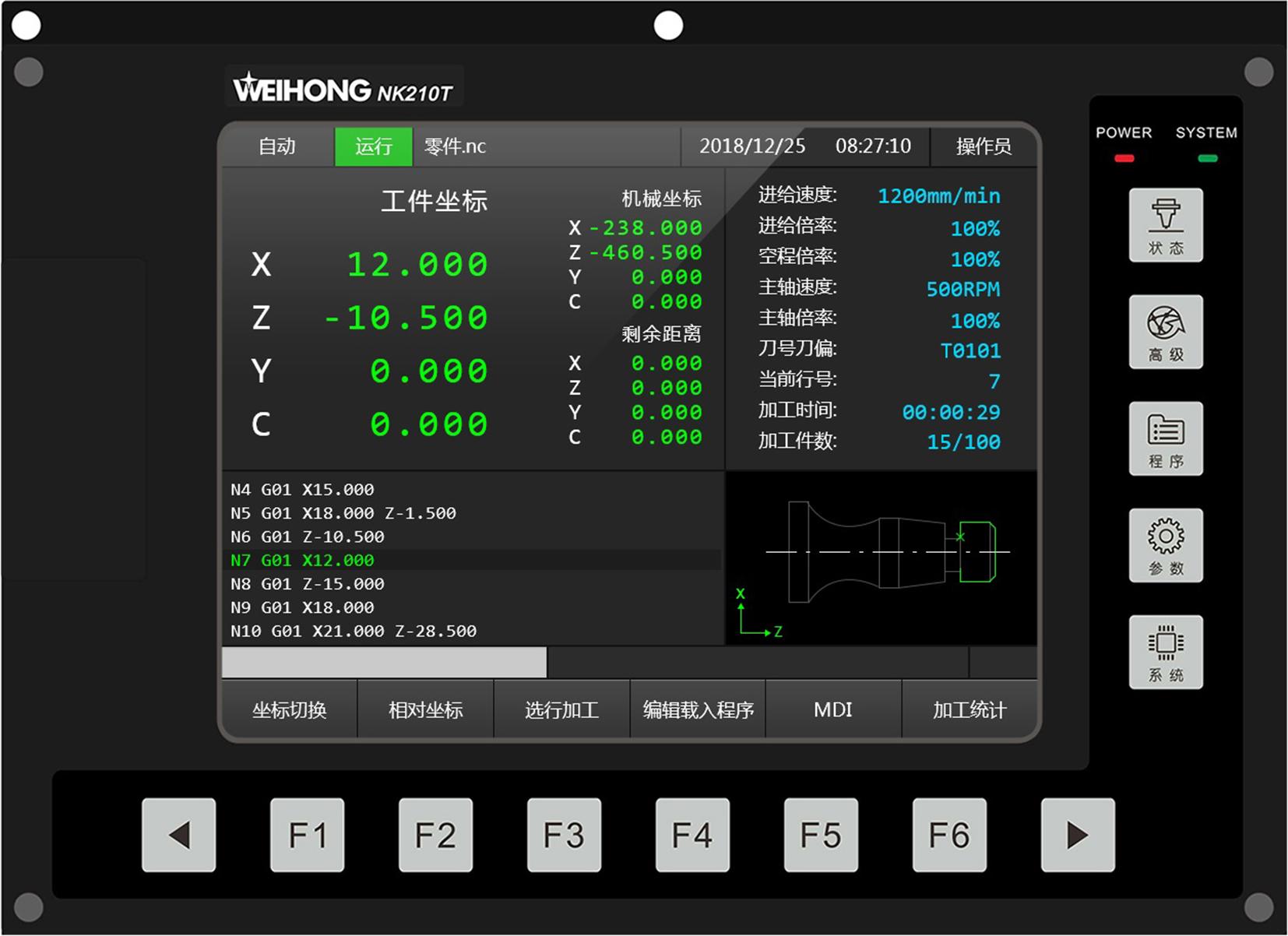Click machine X coordinate -238.000

point(646,227)
